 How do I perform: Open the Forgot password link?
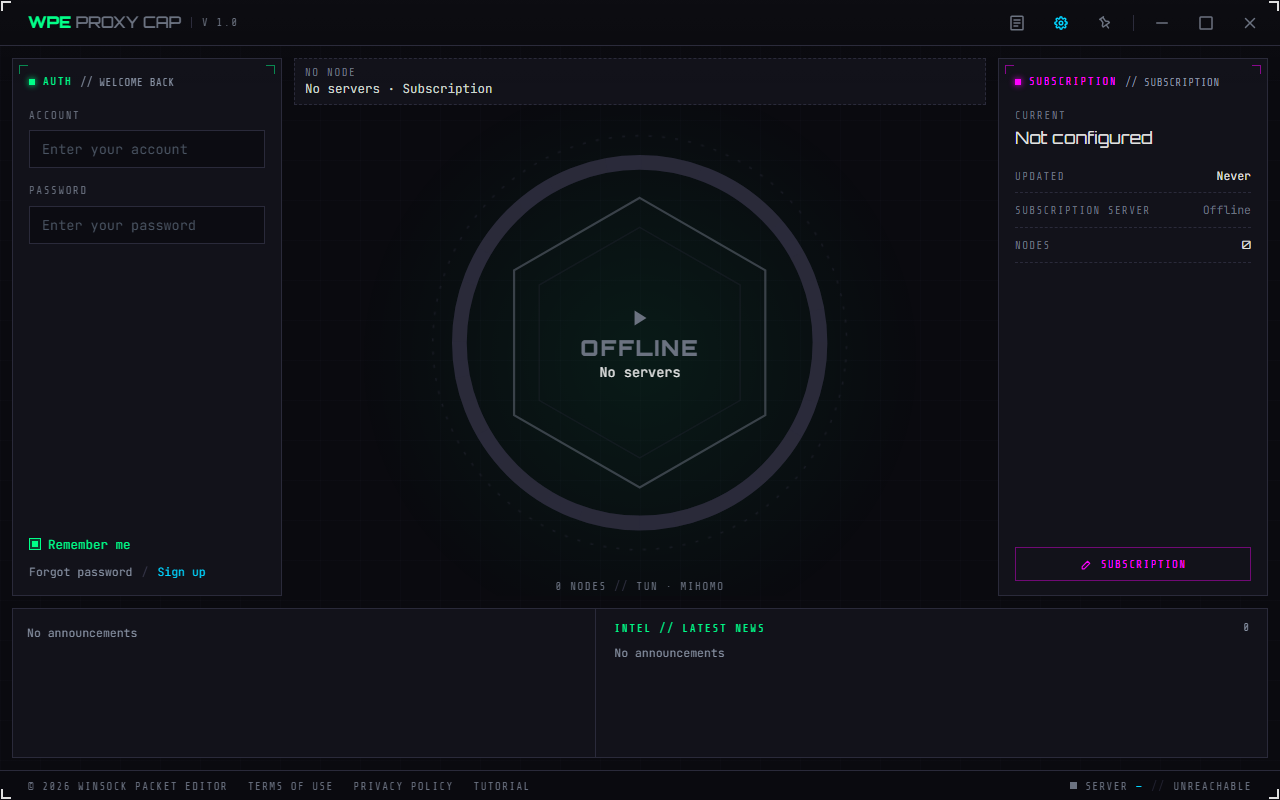point(80,572)
